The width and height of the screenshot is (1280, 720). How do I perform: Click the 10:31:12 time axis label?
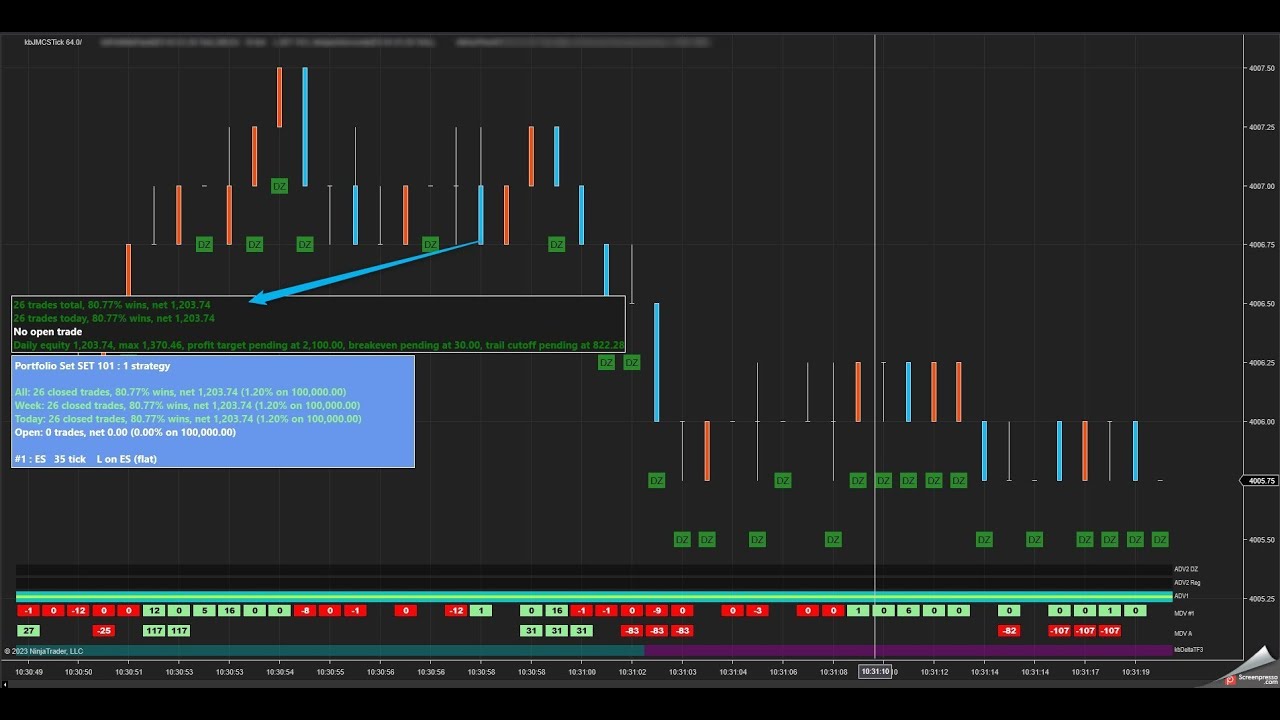[934, 672]
